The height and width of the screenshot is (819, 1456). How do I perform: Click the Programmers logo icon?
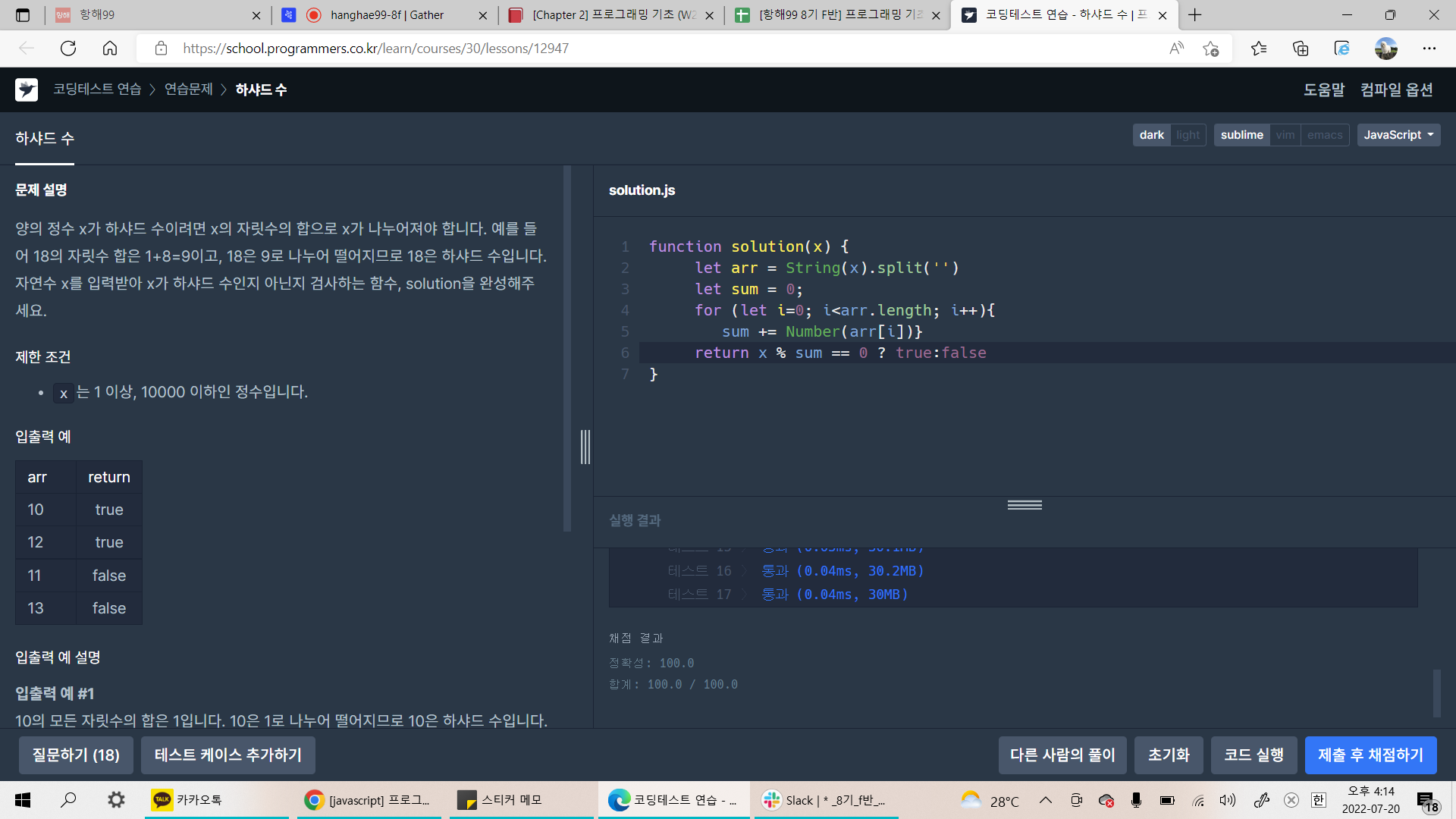[27, 89]
